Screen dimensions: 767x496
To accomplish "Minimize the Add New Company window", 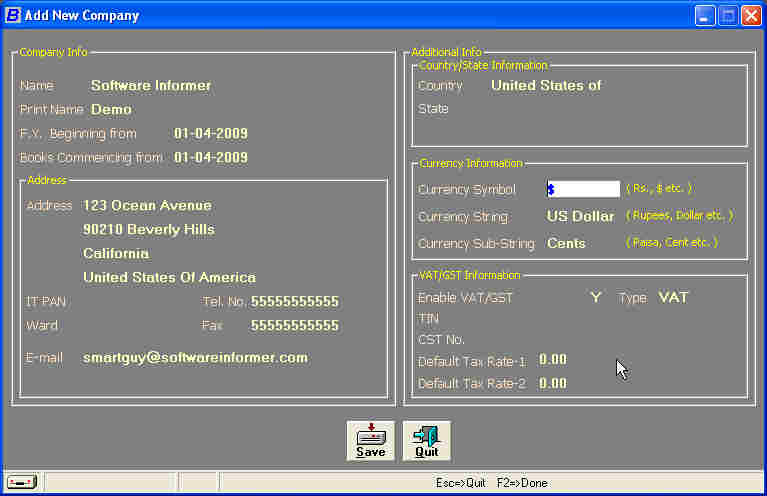I will coord(705,15).
